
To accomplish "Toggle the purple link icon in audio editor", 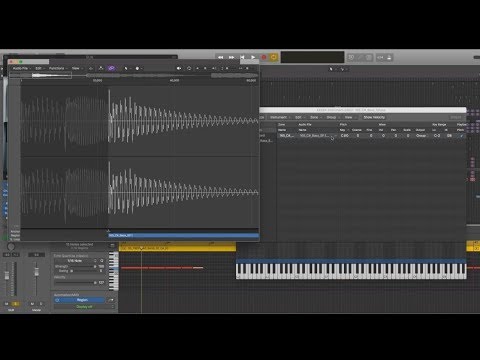I will [x=111, y=68].
